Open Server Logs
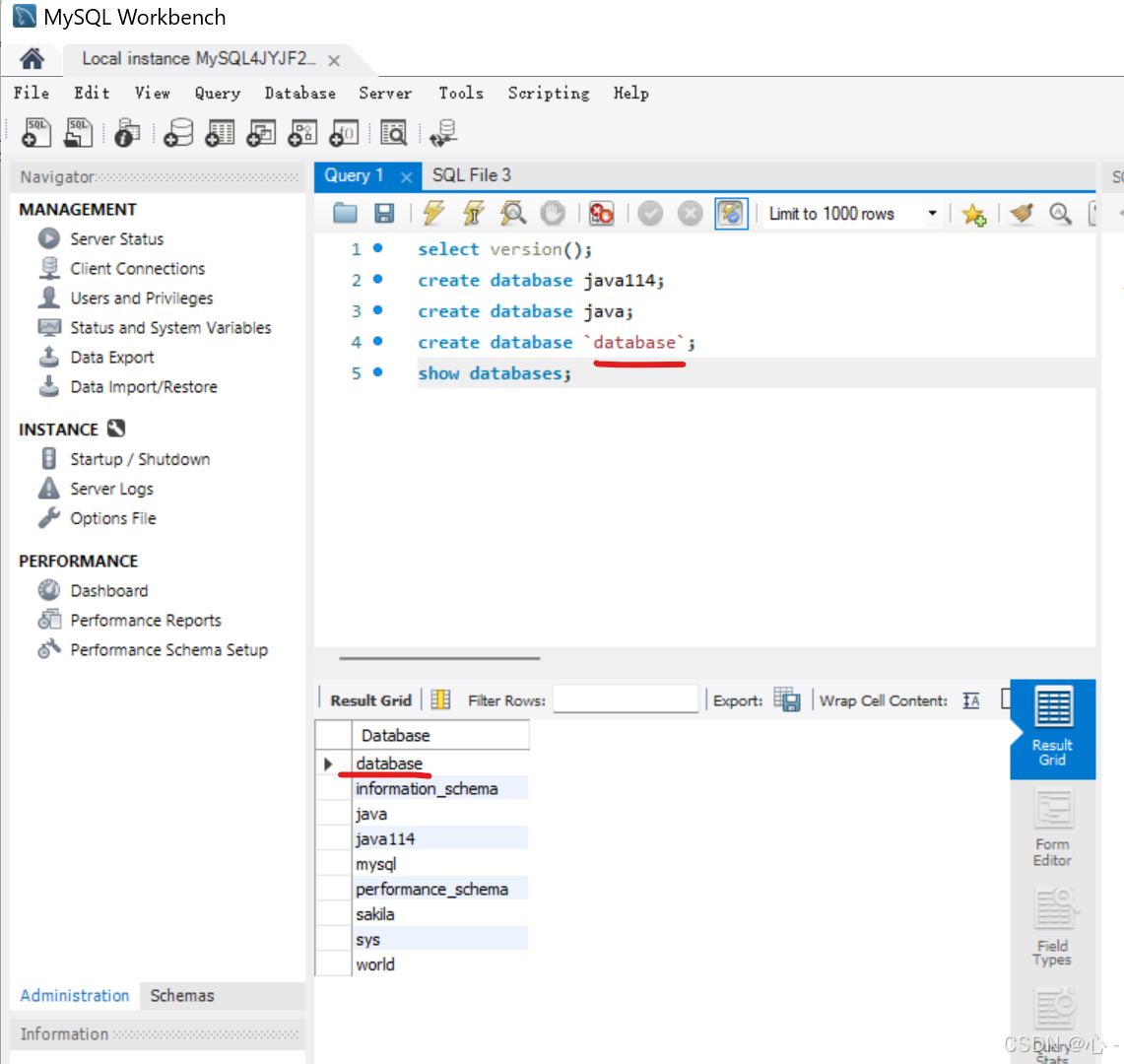 [x=112, y=489]
